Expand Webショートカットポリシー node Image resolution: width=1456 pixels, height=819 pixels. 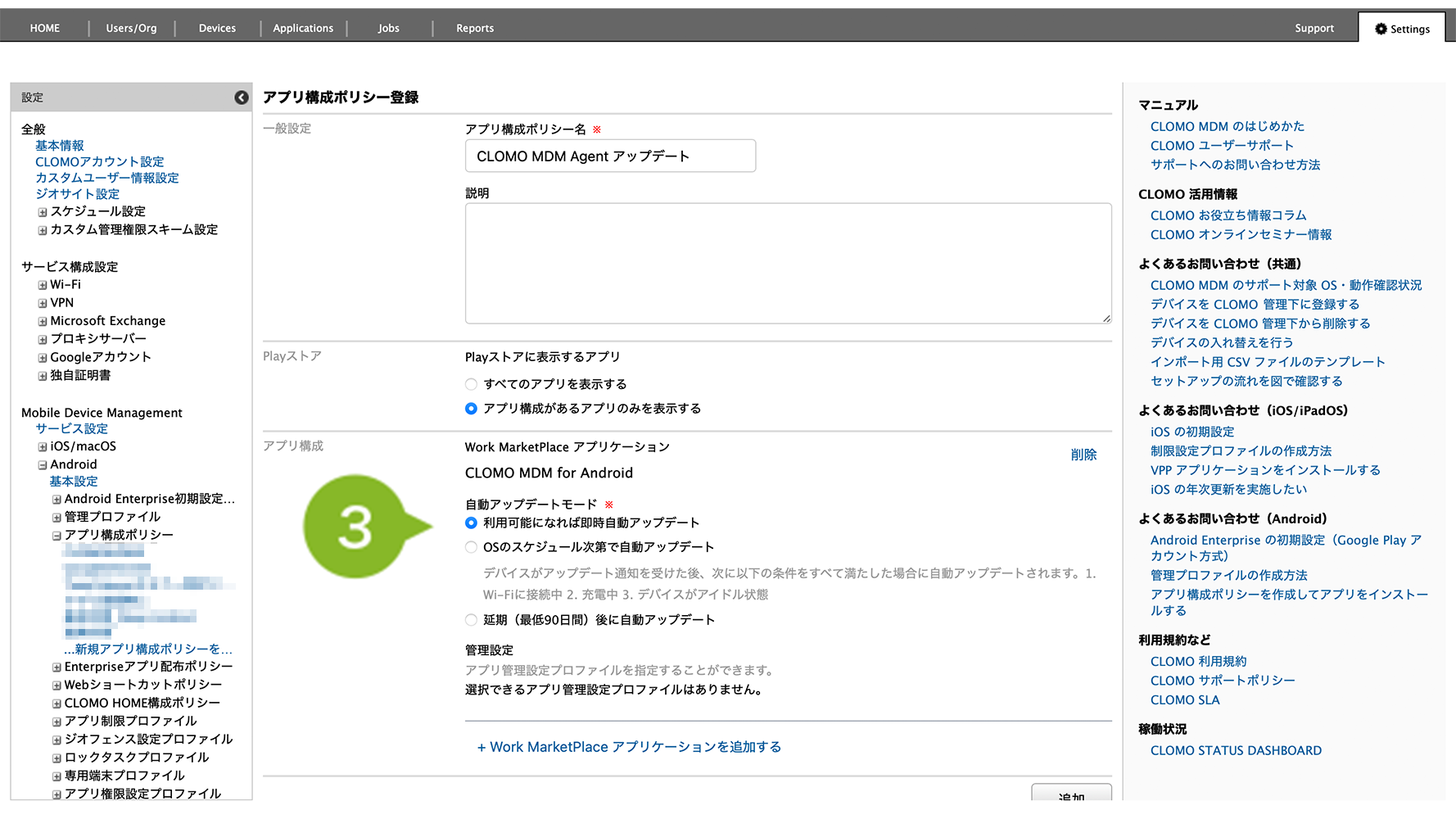point(57,686)
